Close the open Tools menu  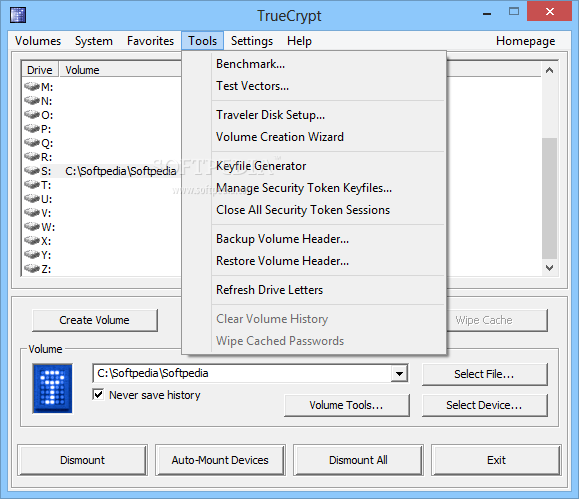(x=202, y=41)
